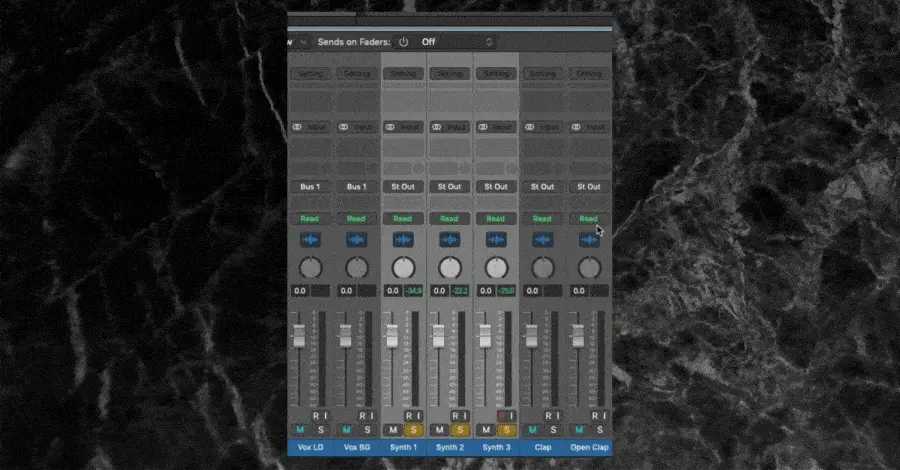Open Open Clap St Out output slot
Screen dimensions: 900x470
(589, 187)
